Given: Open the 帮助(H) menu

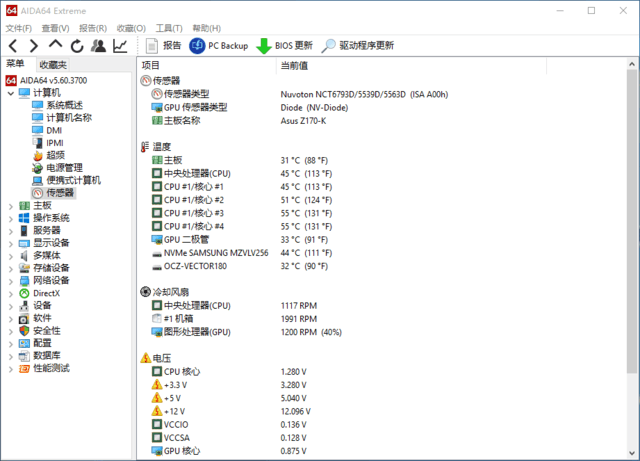Looking at the screenshot, I should [x=207, y=28].
